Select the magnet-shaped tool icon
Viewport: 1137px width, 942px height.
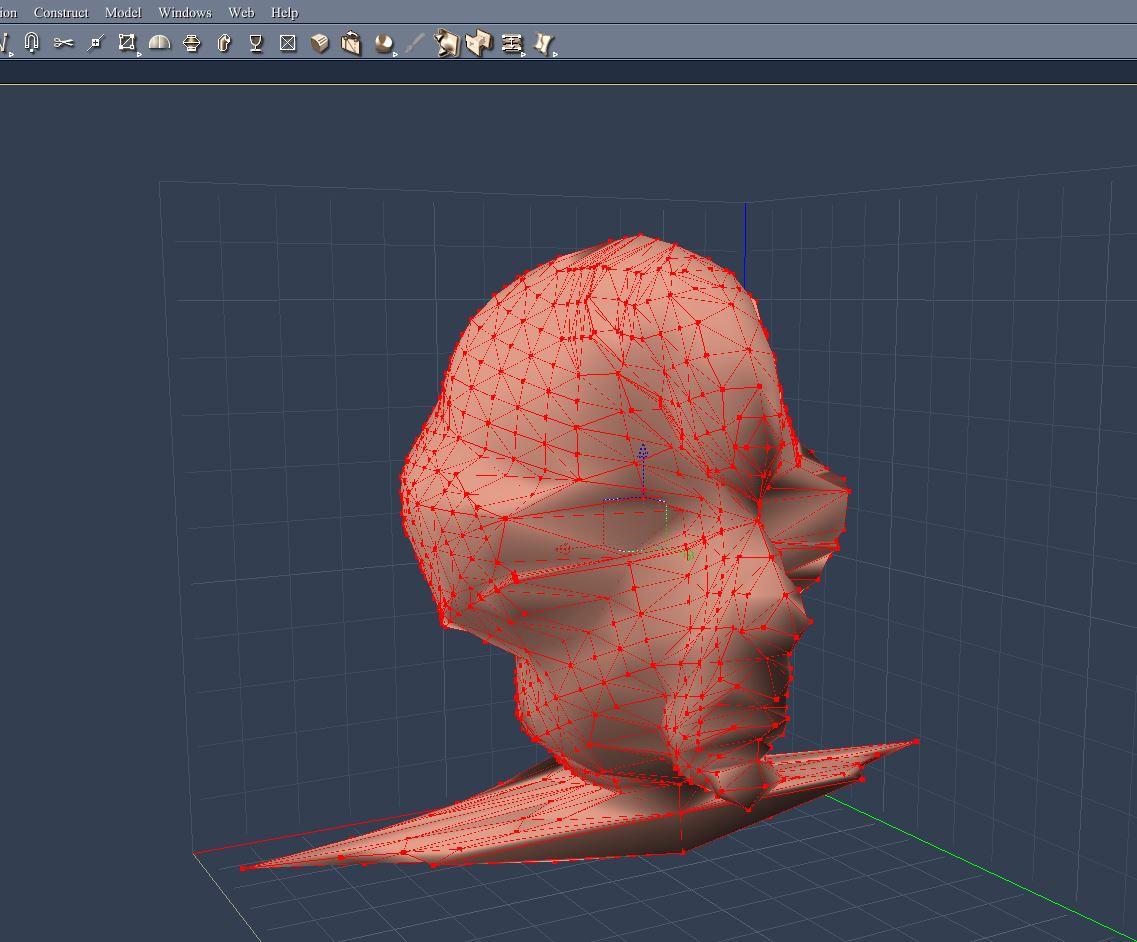[31, 43]
